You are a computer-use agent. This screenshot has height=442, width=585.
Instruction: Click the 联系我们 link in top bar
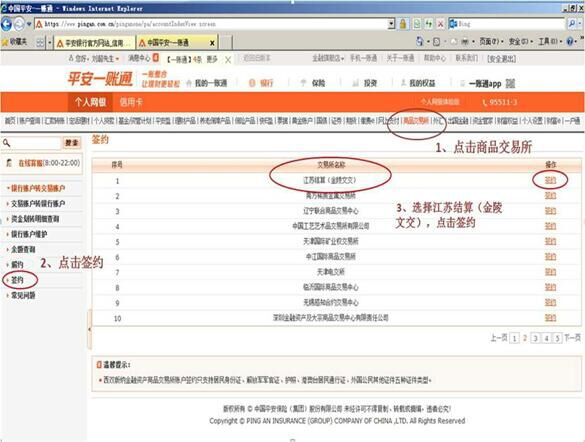coord(466,58)
